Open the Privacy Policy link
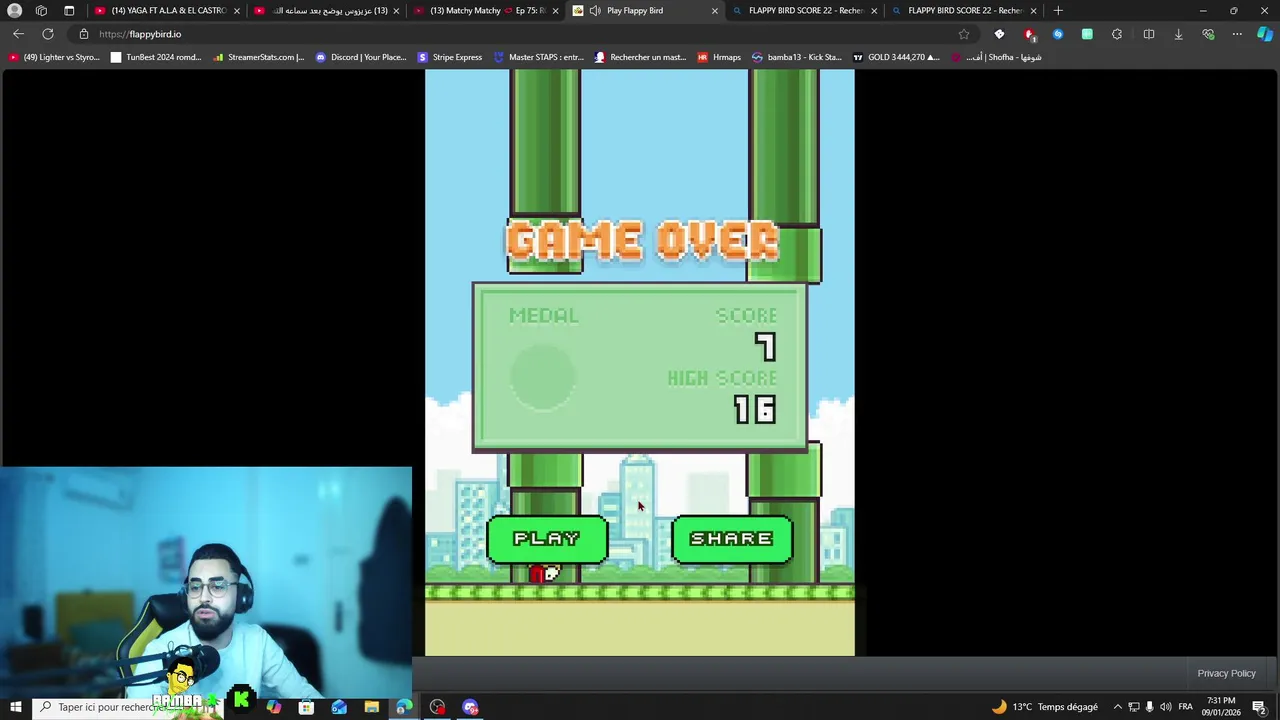This screenshot has width=1280, height=720. tap(1226, 673)
